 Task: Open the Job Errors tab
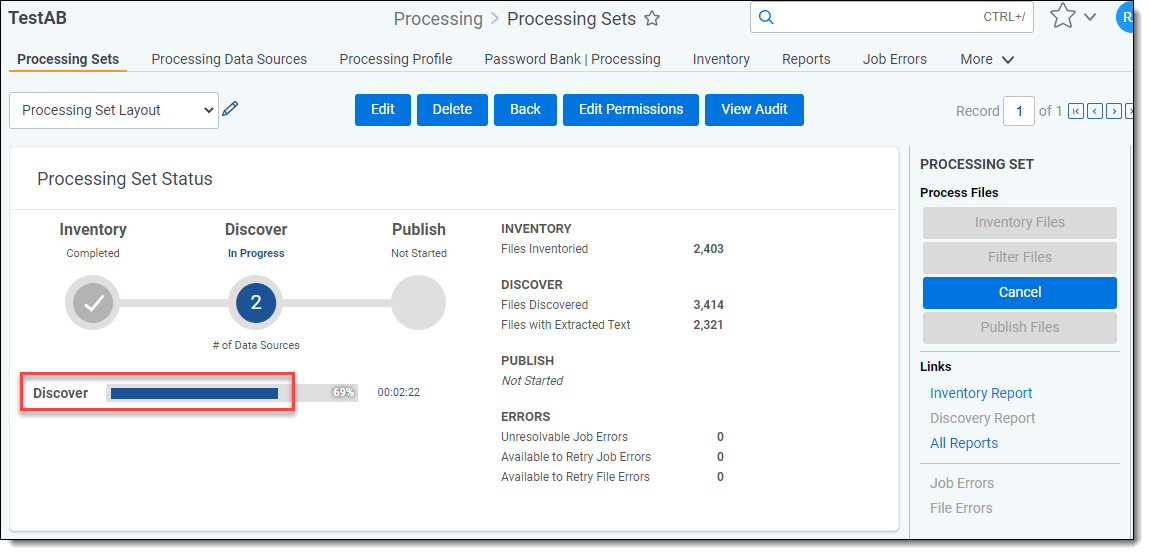(x=894, y=59)
